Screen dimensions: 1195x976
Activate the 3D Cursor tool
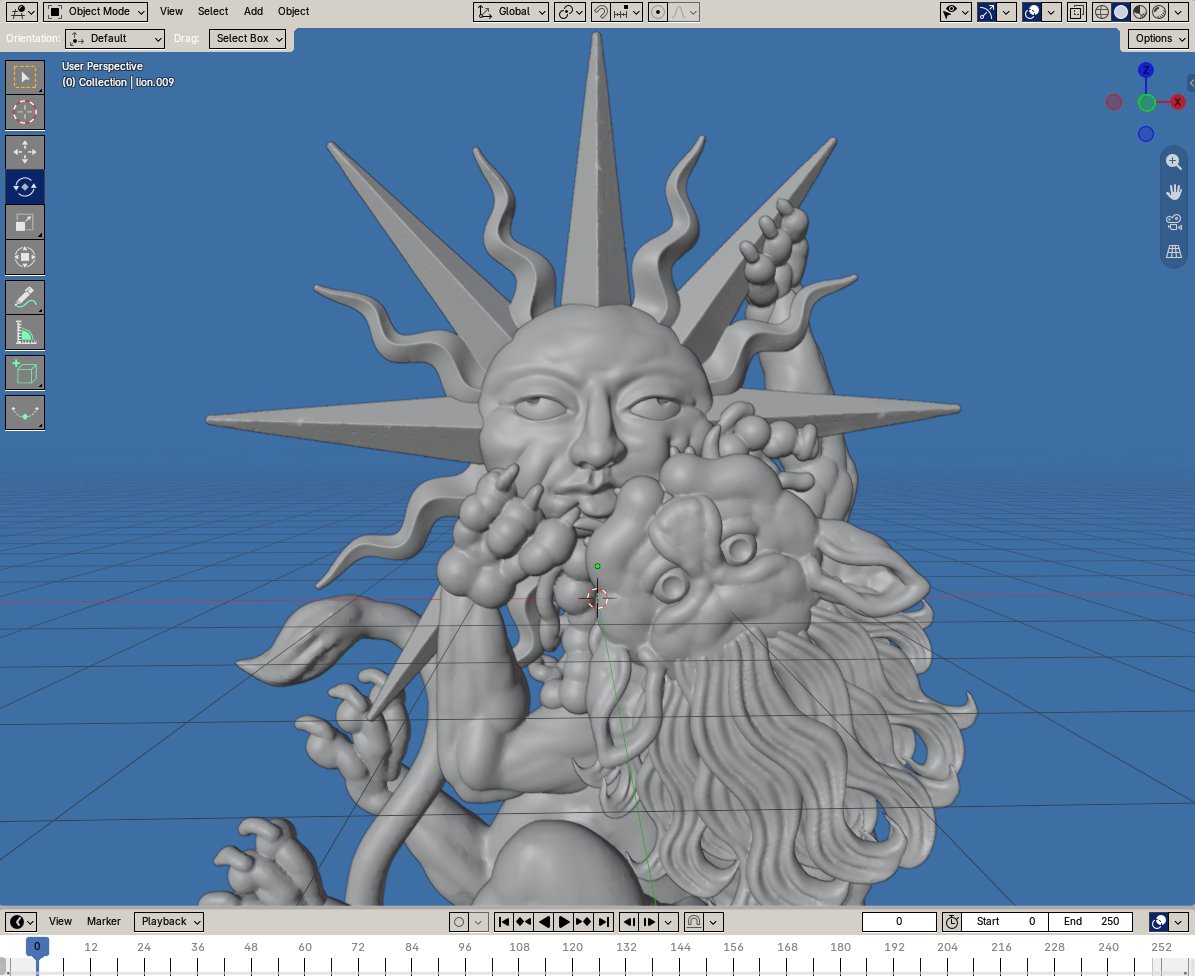click(x=24, y=112)
